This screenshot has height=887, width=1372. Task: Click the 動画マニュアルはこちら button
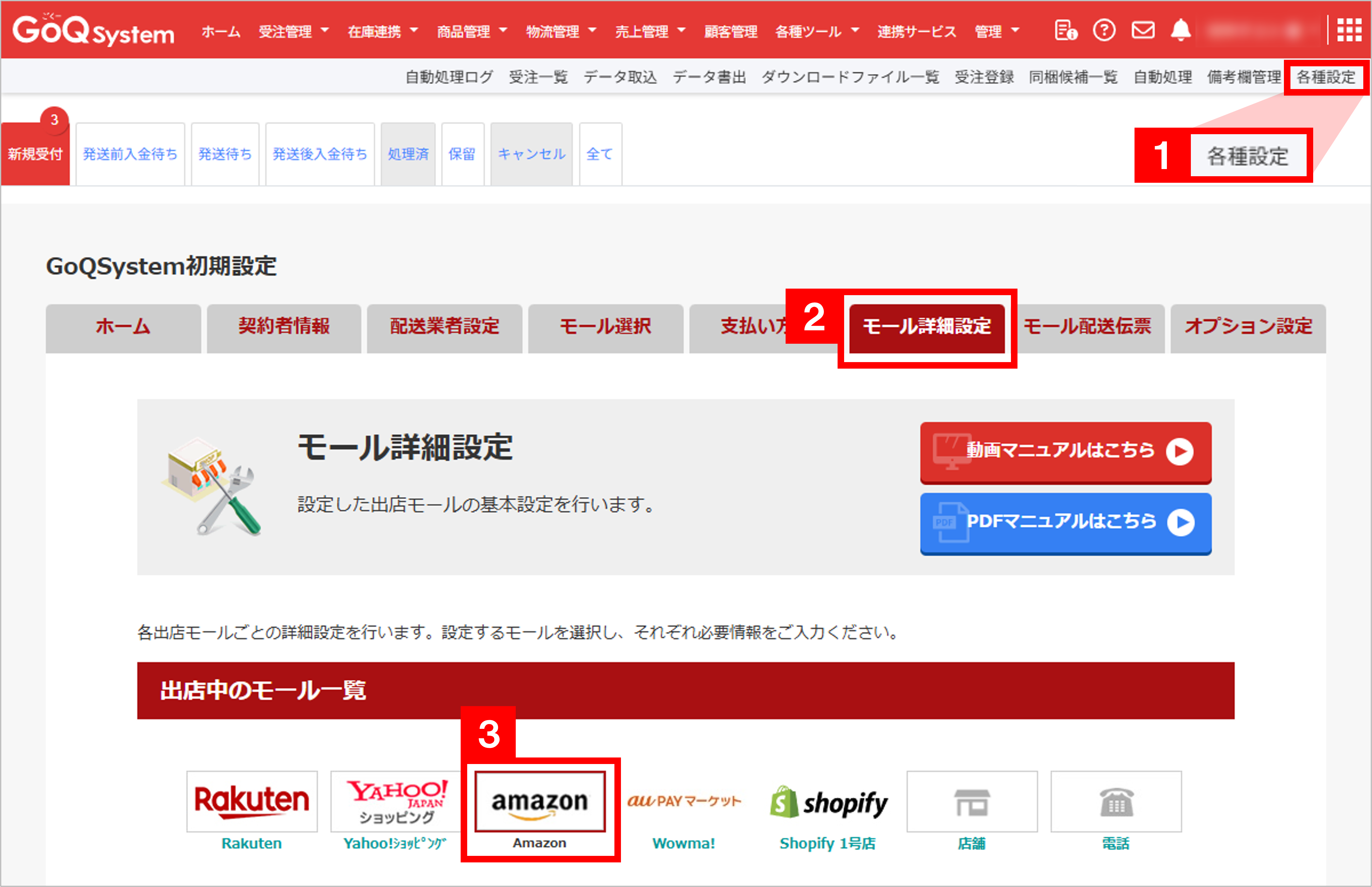1064,451
